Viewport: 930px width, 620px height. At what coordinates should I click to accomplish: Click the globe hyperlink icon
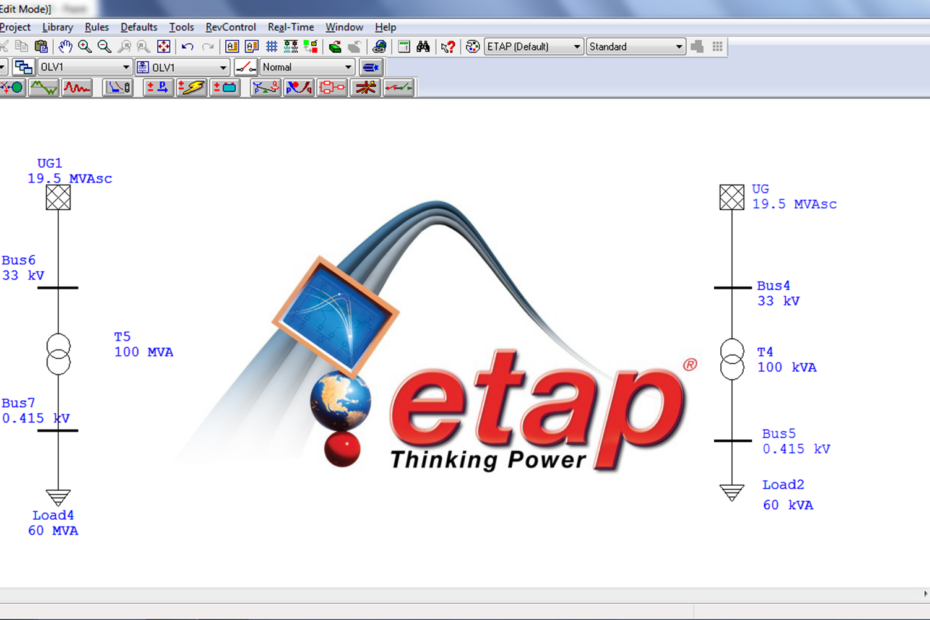(380, 46)
